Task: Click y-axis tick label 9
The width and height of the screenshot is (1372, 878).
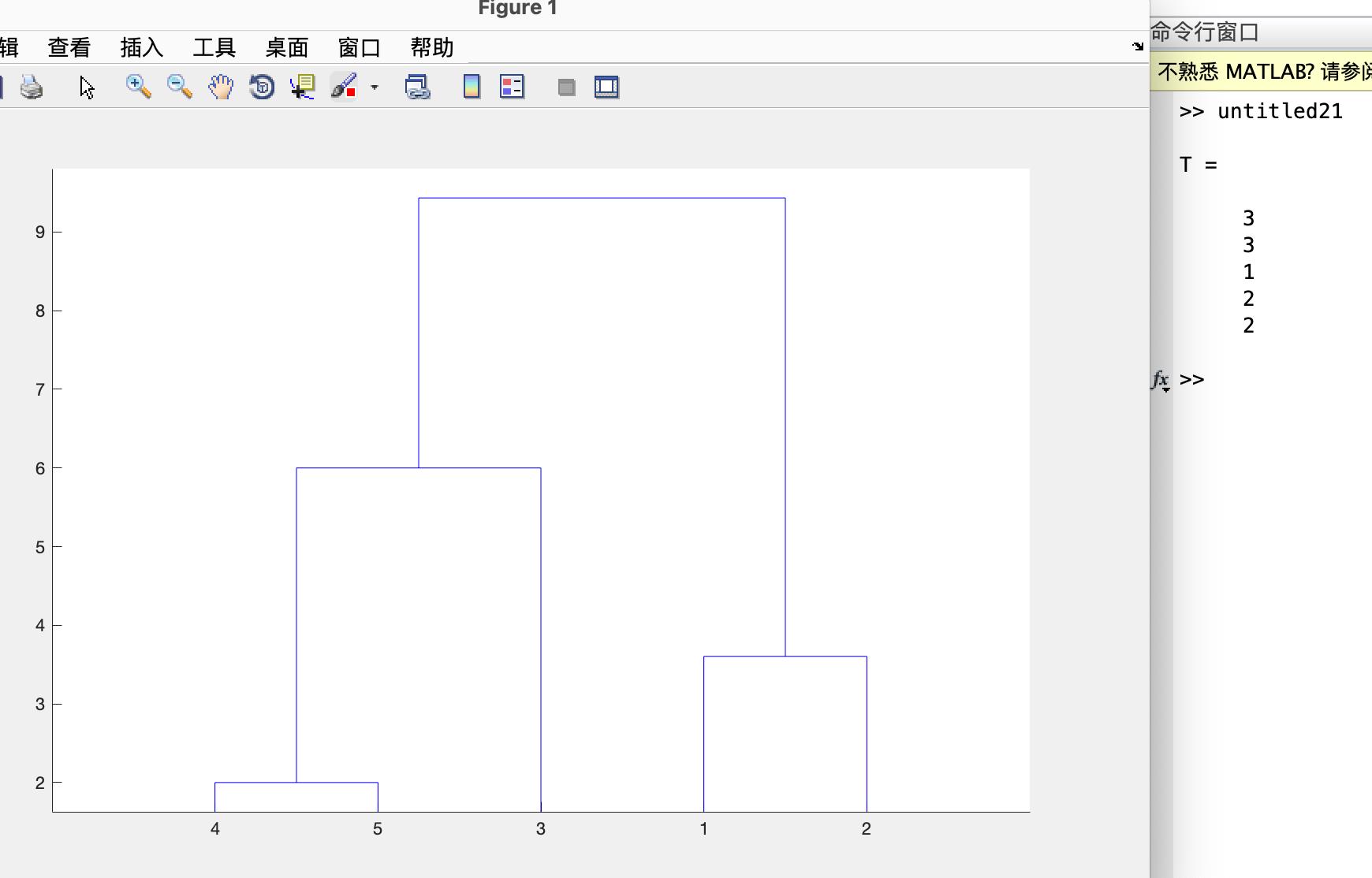Action: [x=40, y=232]
